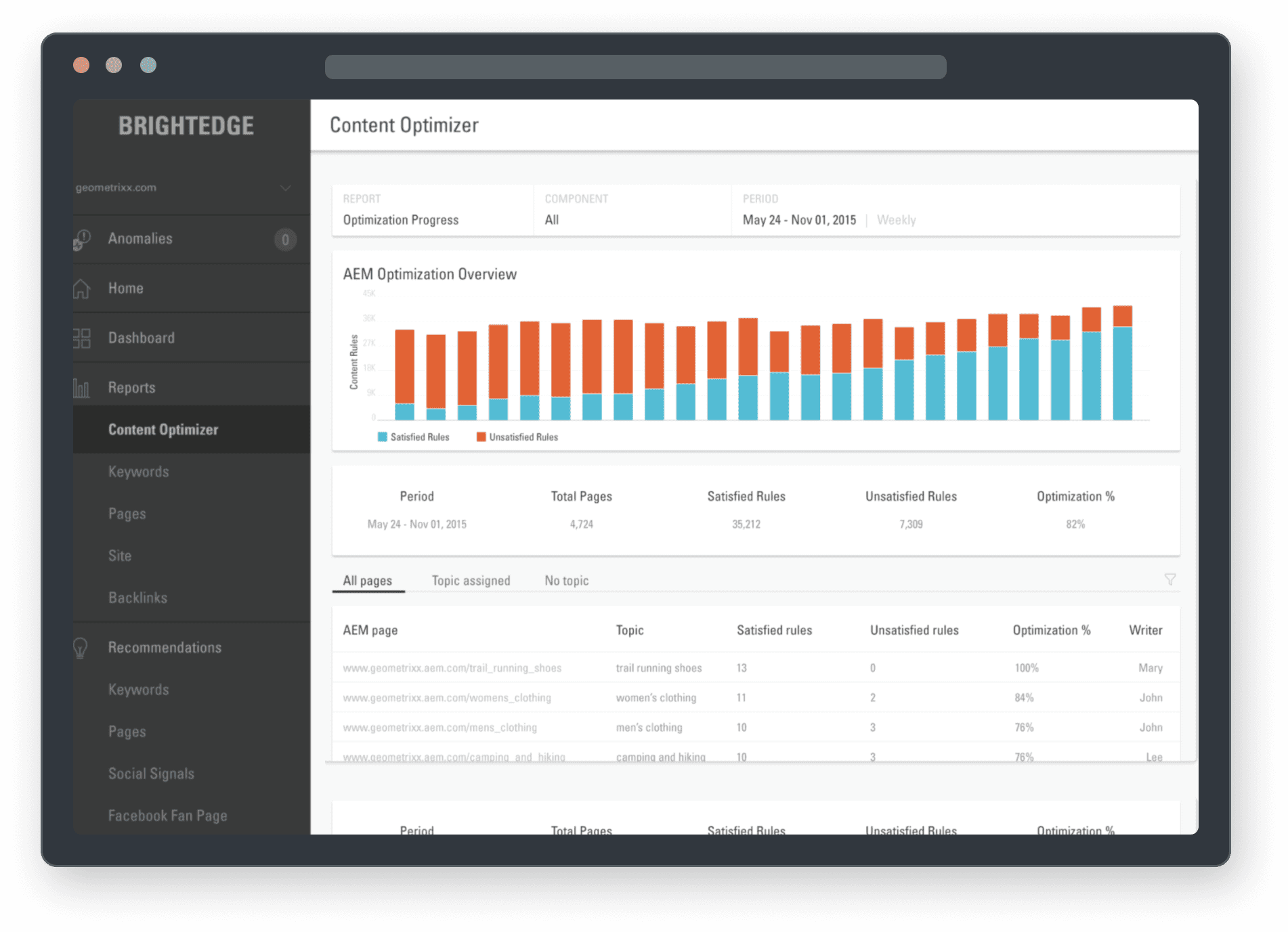Open the Report Optimization Progress dropdown
The image size is (1288, 932).
(x=401, y=220)
